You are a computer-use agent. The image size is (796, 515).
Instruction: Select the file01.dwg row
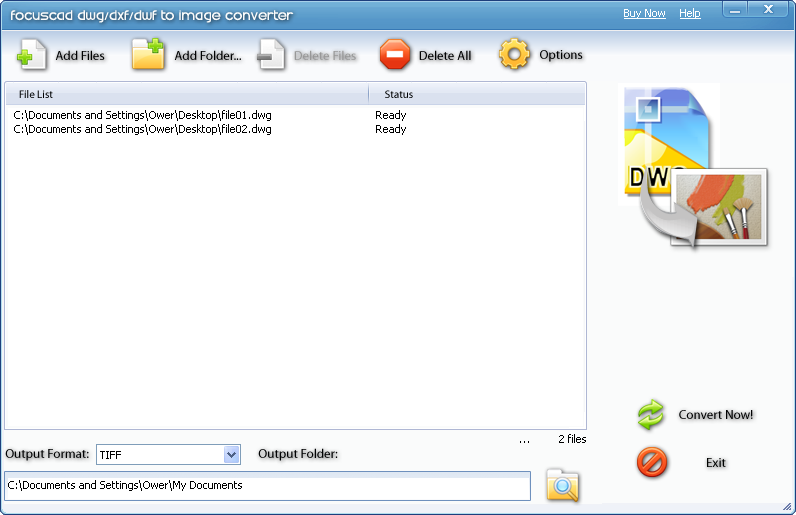(295, 115)
